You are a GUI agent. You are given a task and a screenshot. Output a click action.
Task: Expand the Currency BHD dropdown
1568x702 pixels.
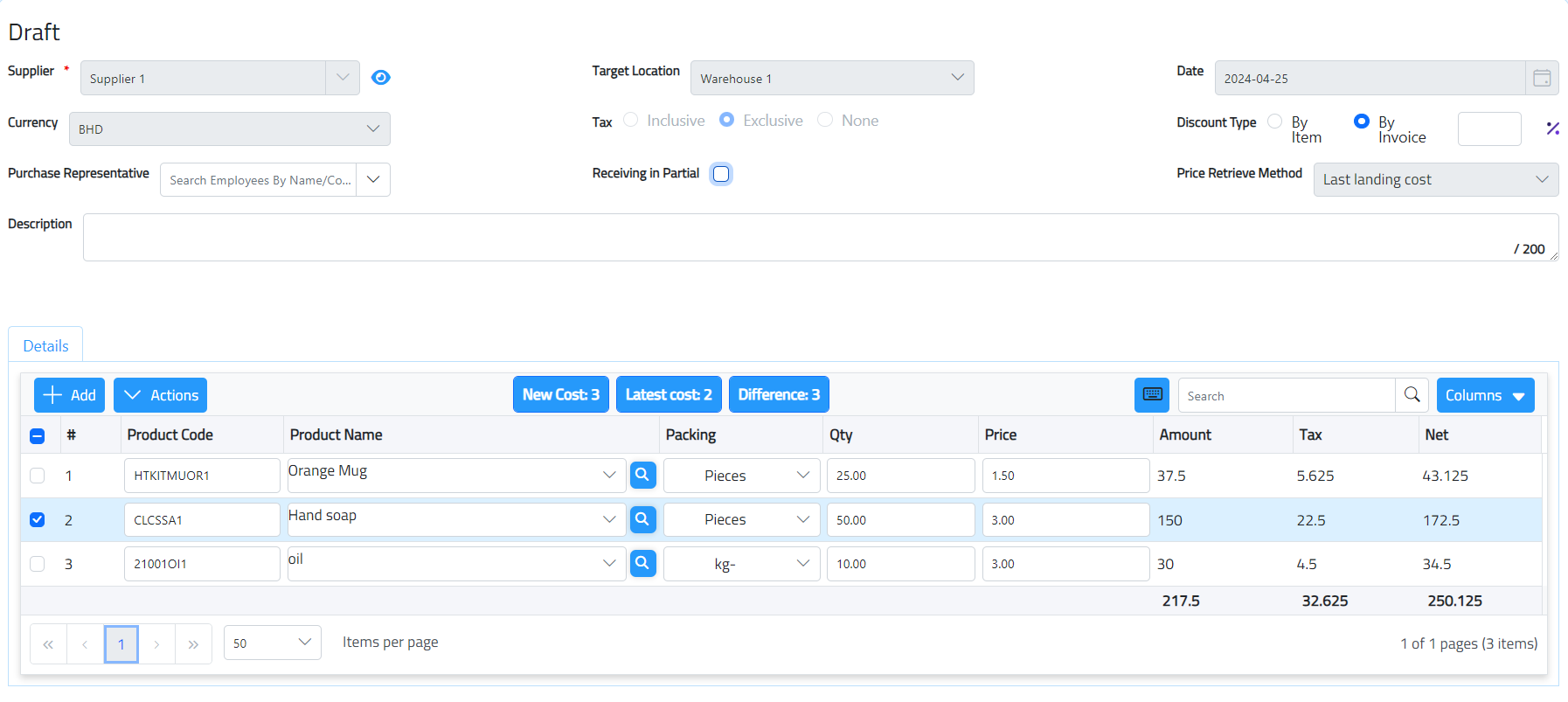click(x=373, y=129)
